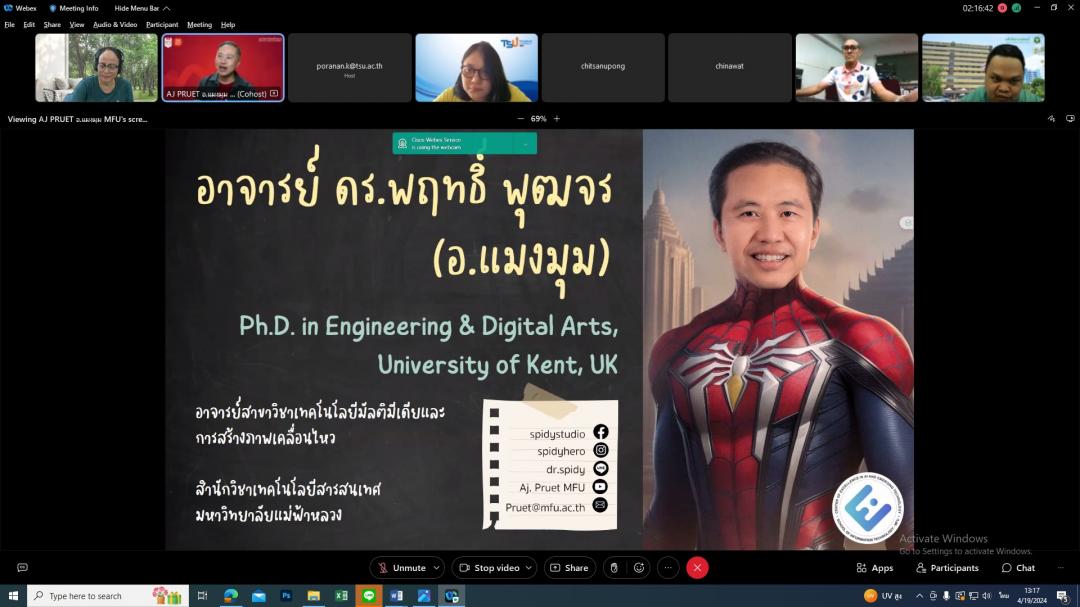Expand the audio options arrow beside Unmute
This screenshot has width=1080, height=607.
(x=436, y=568)
